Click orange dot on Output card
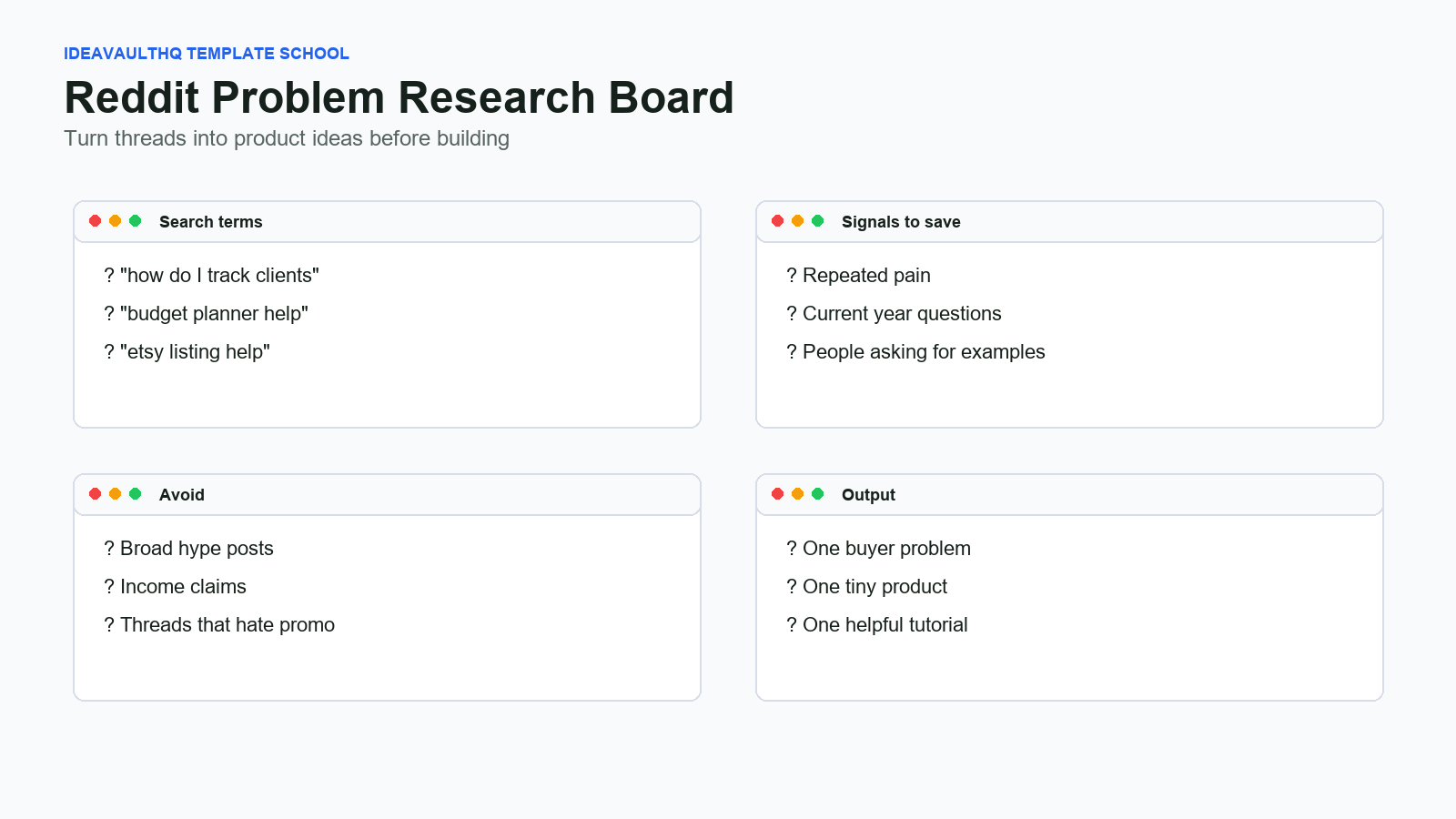This screenshot has width=1456, height=819. (x=797, y=494)
